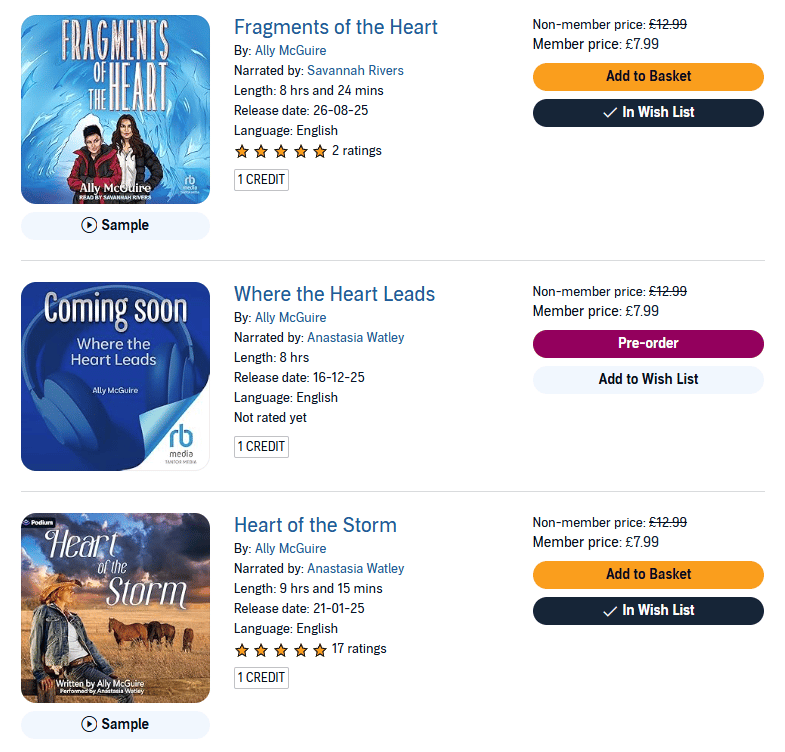This screenshot has height=752, width=785.
Task: Play sample of Fragments of the Heart
Action: 115,226
